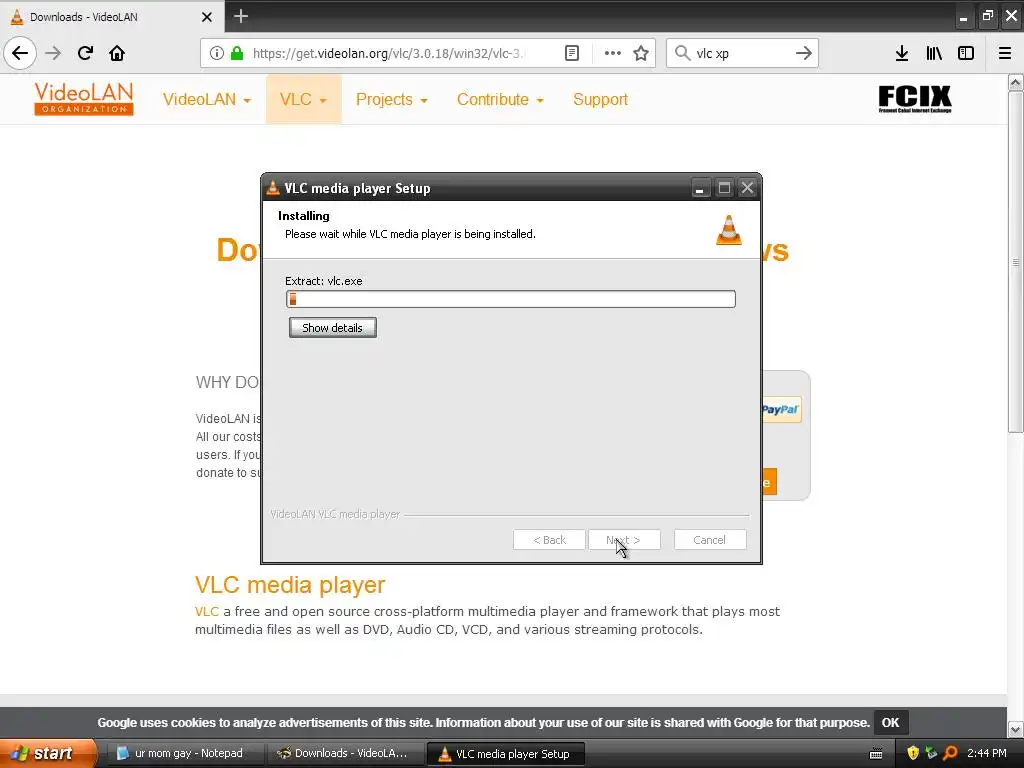Toggle reader view icon in address bar

click(571, 53)
